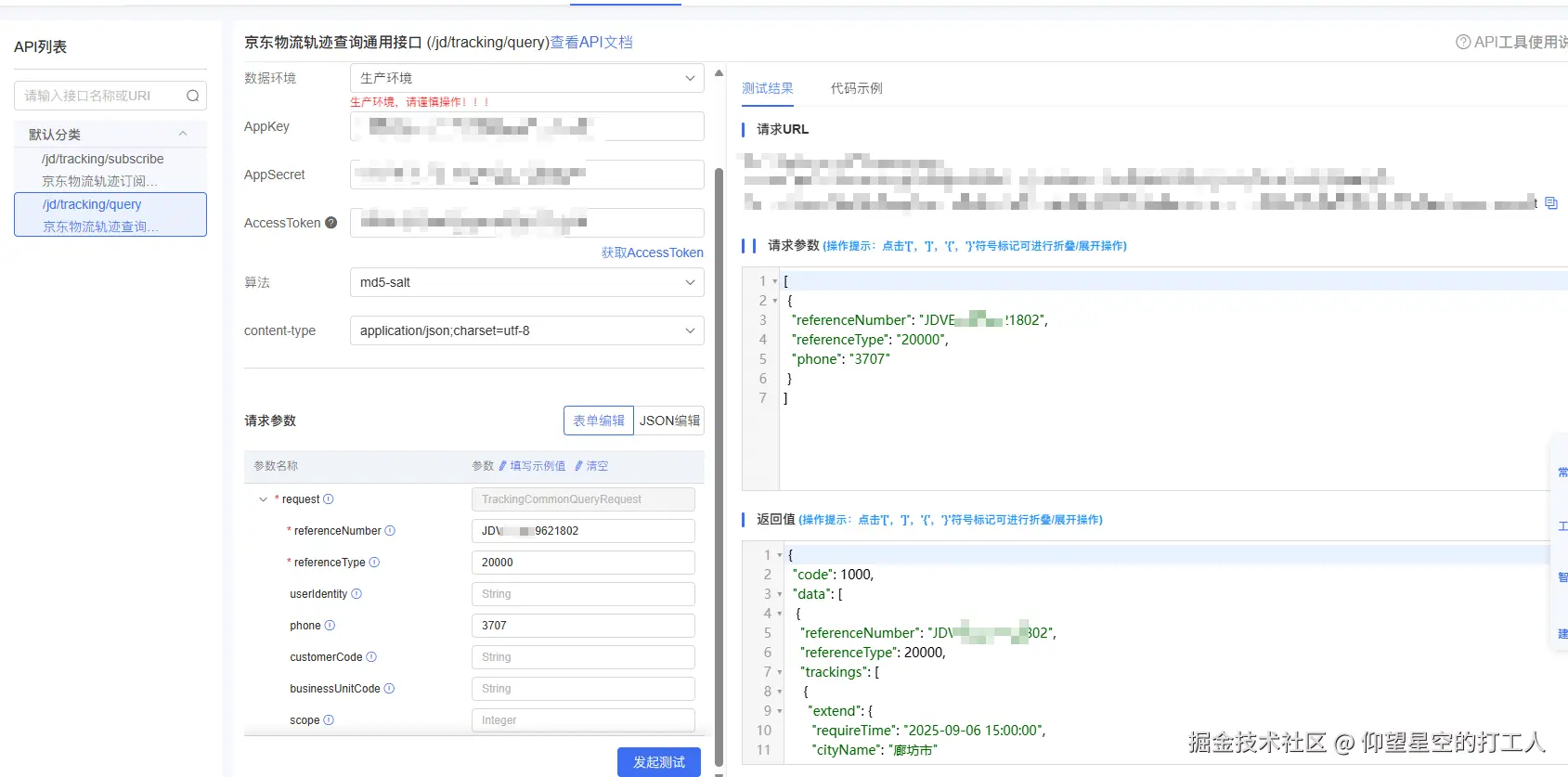Show info icon for customerCode
The height and width of the screenshot is (777, 1568).
tap(371, 657)
